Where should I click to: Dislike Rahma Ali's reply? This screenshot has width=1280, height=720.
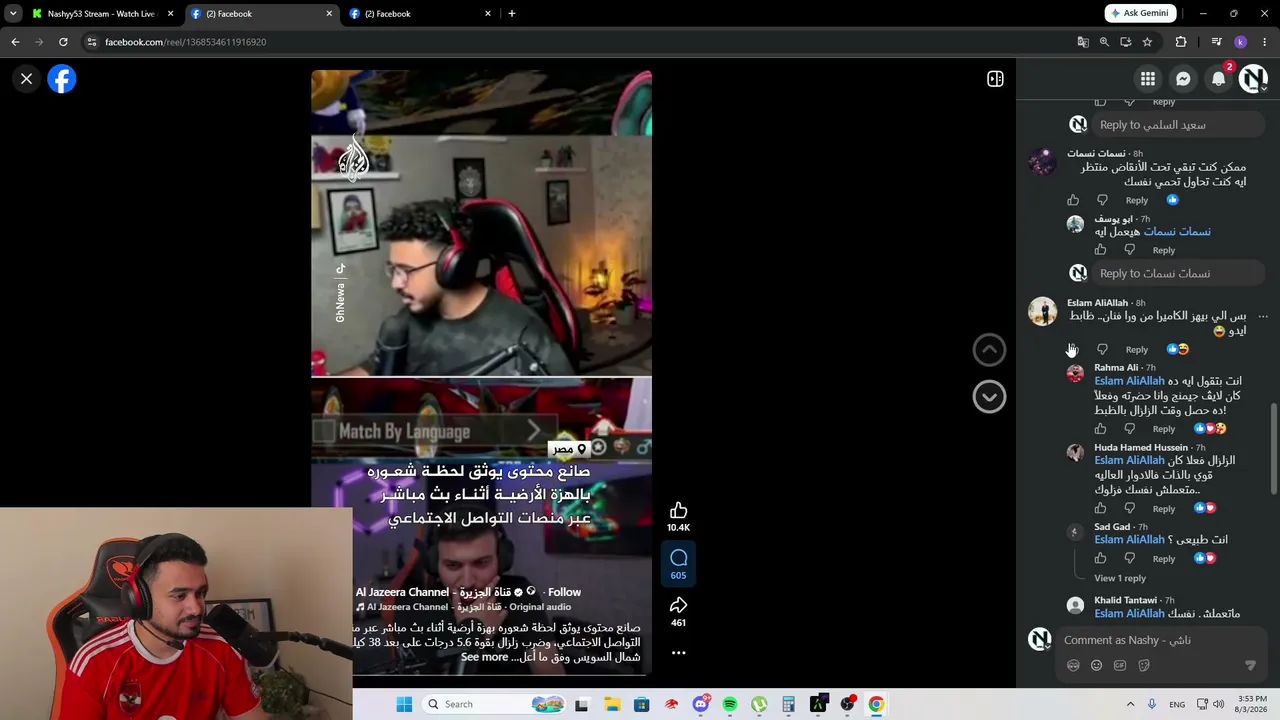(x=1129, y=429)
